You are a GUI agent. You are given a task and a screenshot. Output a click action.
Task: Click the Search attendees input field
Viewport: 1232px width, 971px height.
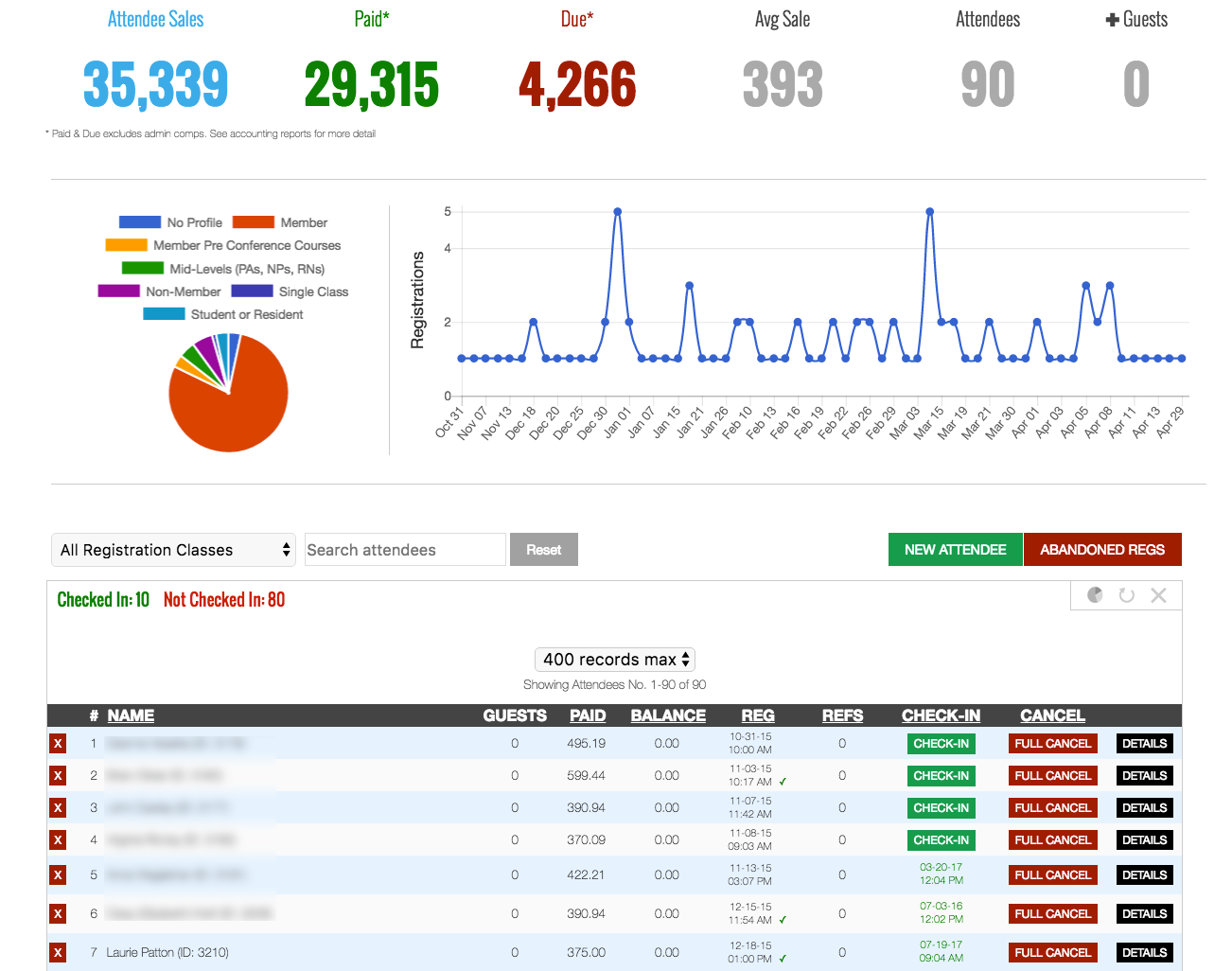point(405,550)
